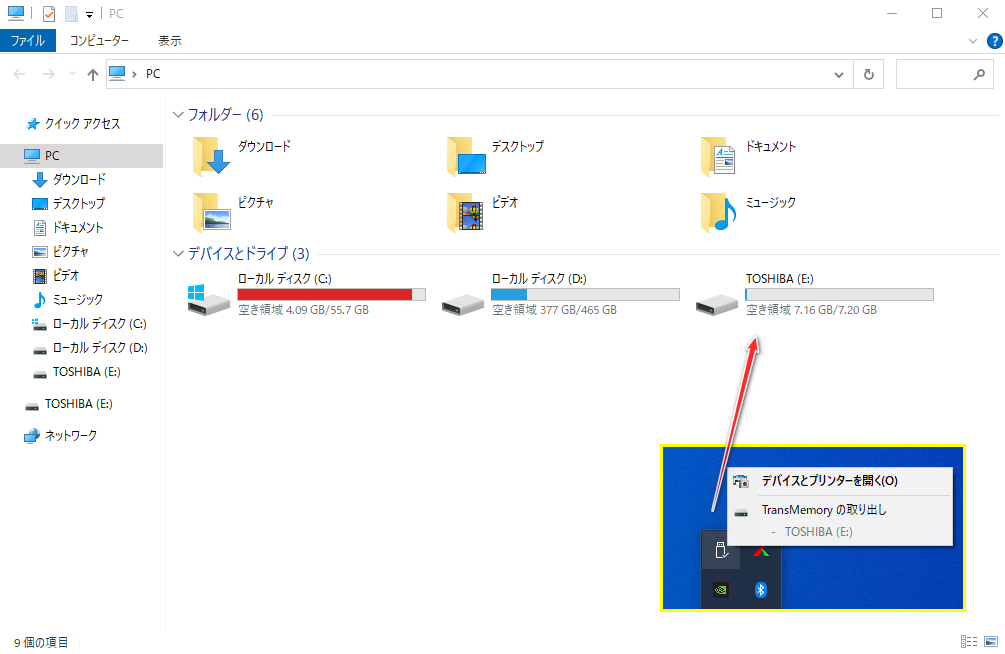Viewport: 1005px width, 654px height.
Task: Click the D: drive capacity bar
Action: tap(585, 293)
